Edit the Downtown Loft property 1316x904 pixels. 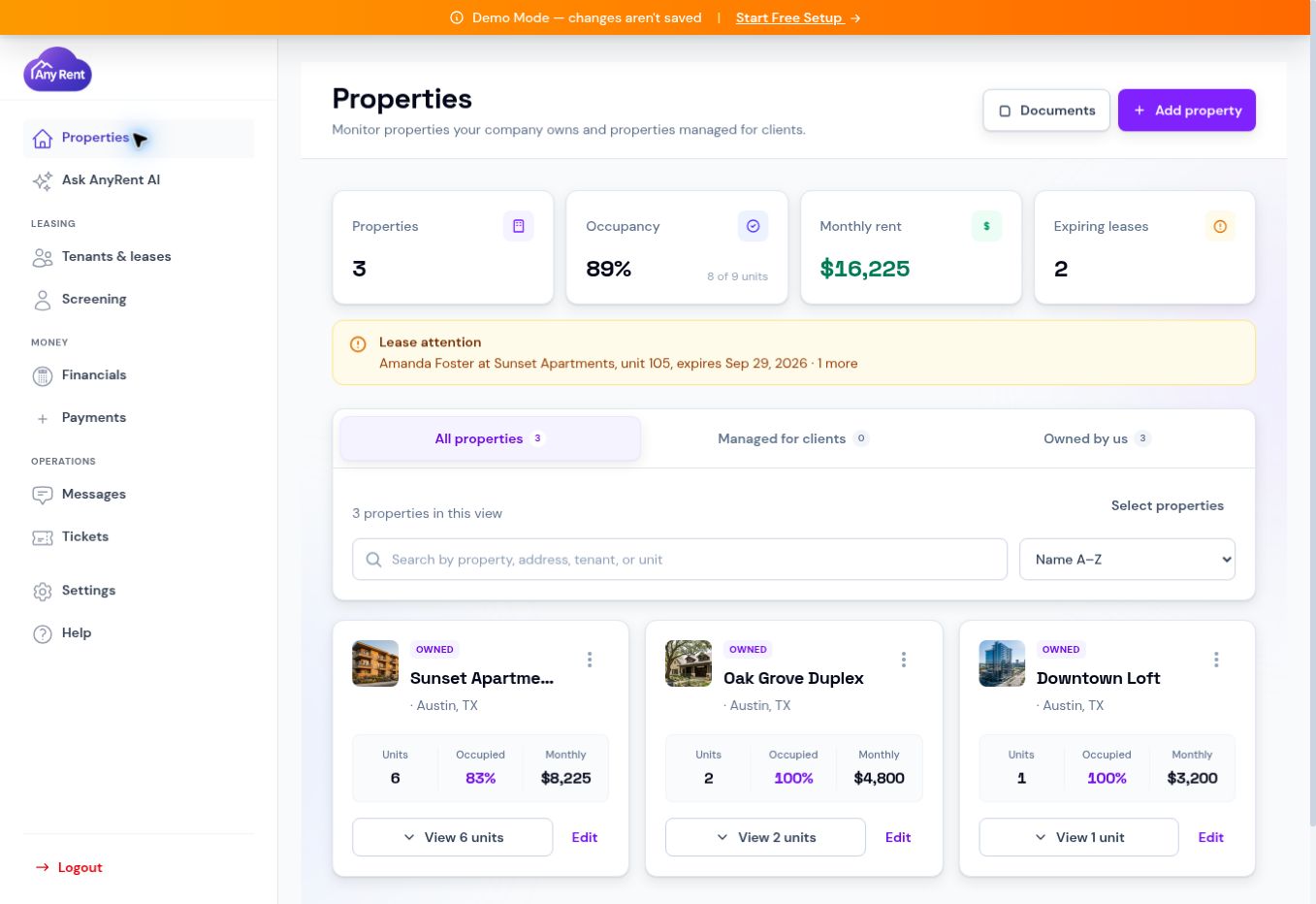[x=1211, y=837]
